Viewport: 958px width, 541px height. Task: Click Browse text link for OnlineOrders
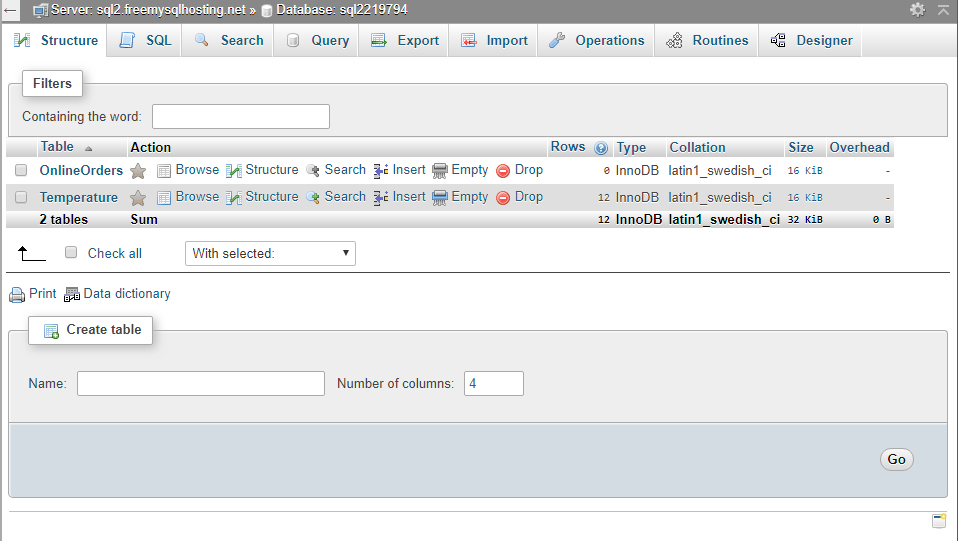(x=197, y=170)
